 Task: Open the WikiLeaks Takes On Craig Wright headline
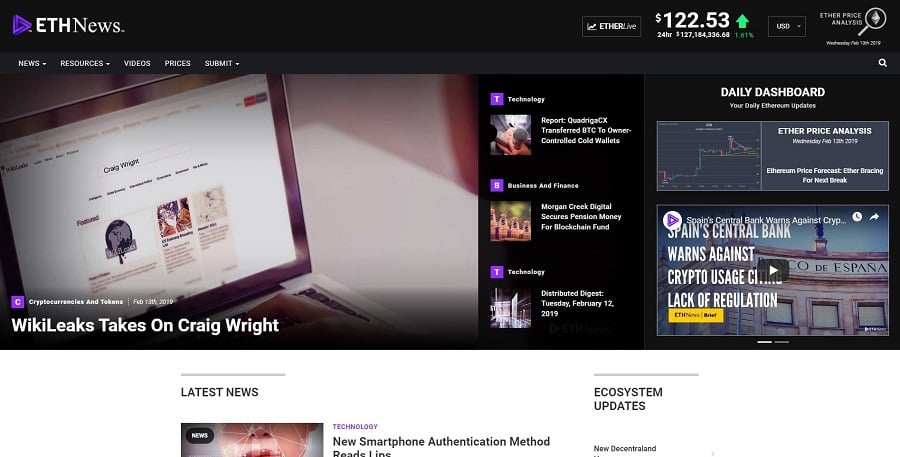pyautogui.click(x=145, y=325)
